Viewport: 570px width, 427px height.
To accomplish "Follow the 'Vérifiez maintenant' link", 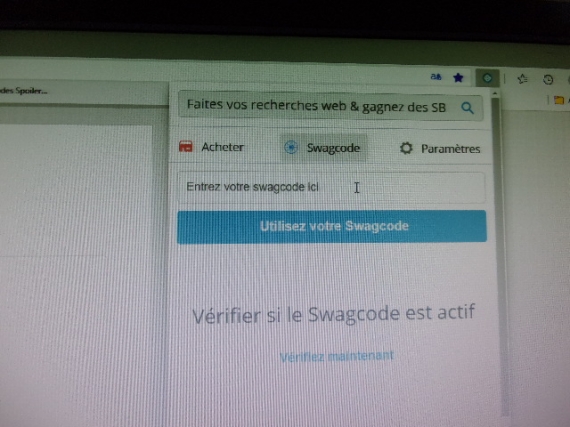I will pyautogui.click(x=337, y=356).
